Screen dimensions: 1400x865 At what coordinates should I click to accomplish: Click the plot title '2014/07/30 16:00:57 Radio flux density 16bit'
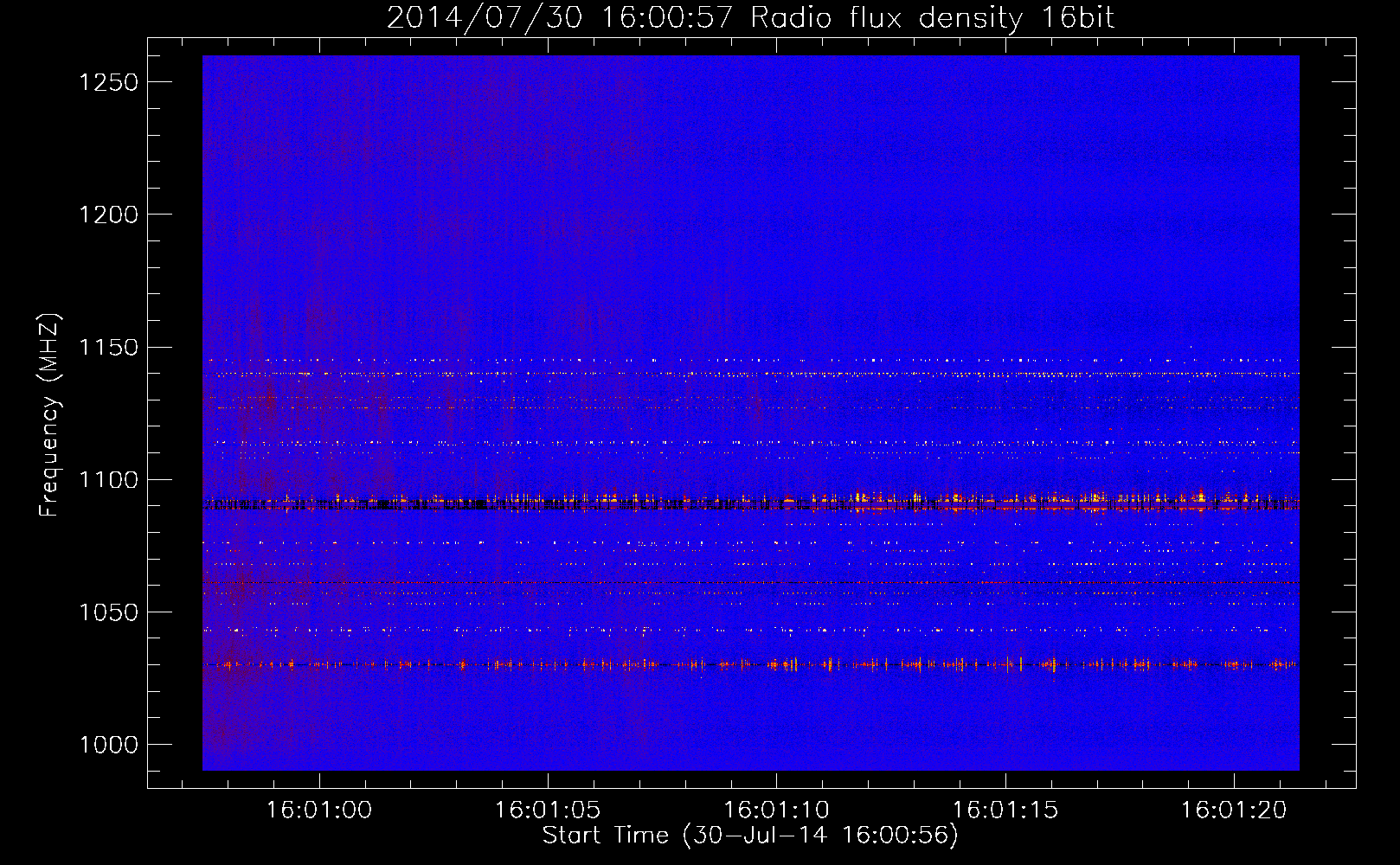[750, 18]
